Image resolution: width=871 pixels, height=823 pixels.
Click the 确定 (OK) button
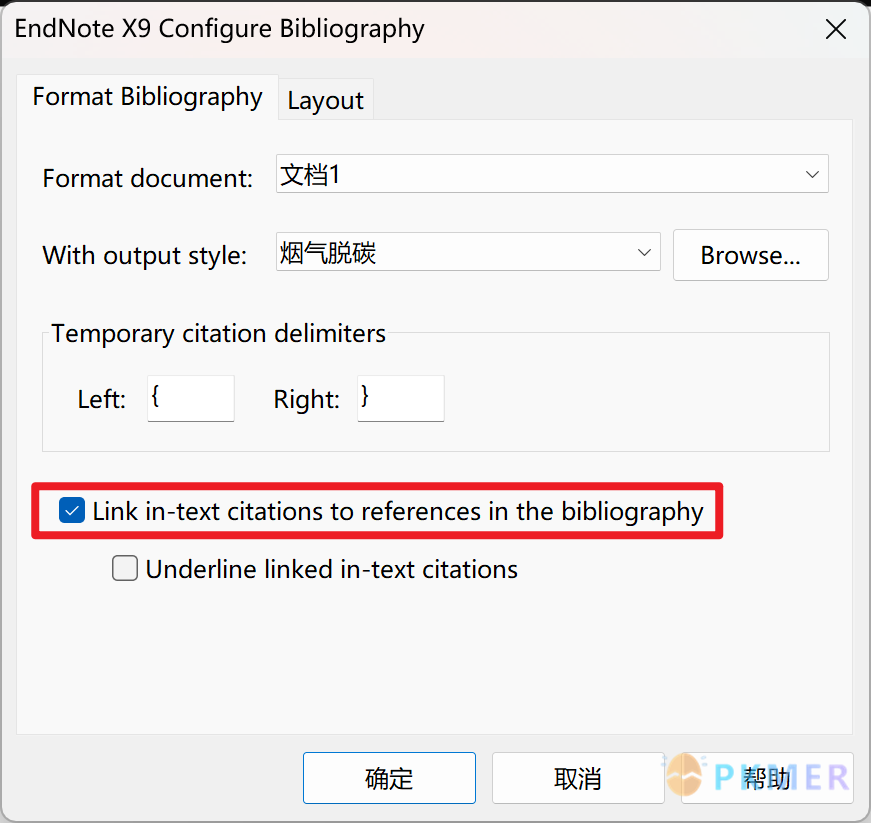[389, 778]
